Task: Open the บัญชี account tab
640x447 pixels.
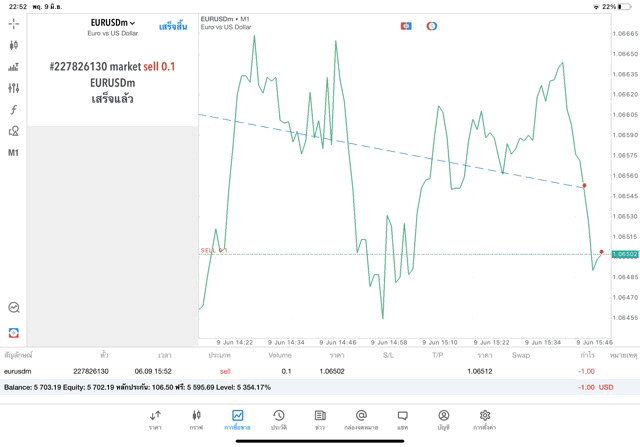Action: [x=443, y=419]
